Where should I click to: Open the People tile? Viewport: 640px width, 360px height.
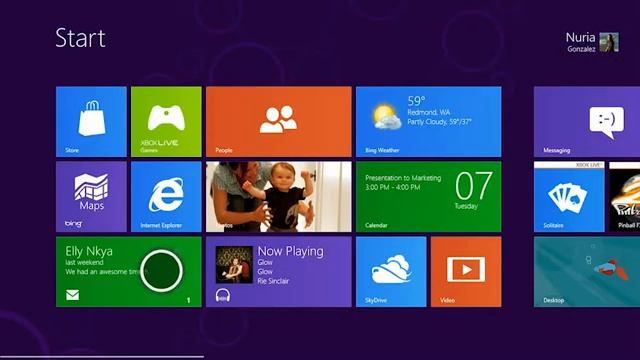click(x=279, y=122)
